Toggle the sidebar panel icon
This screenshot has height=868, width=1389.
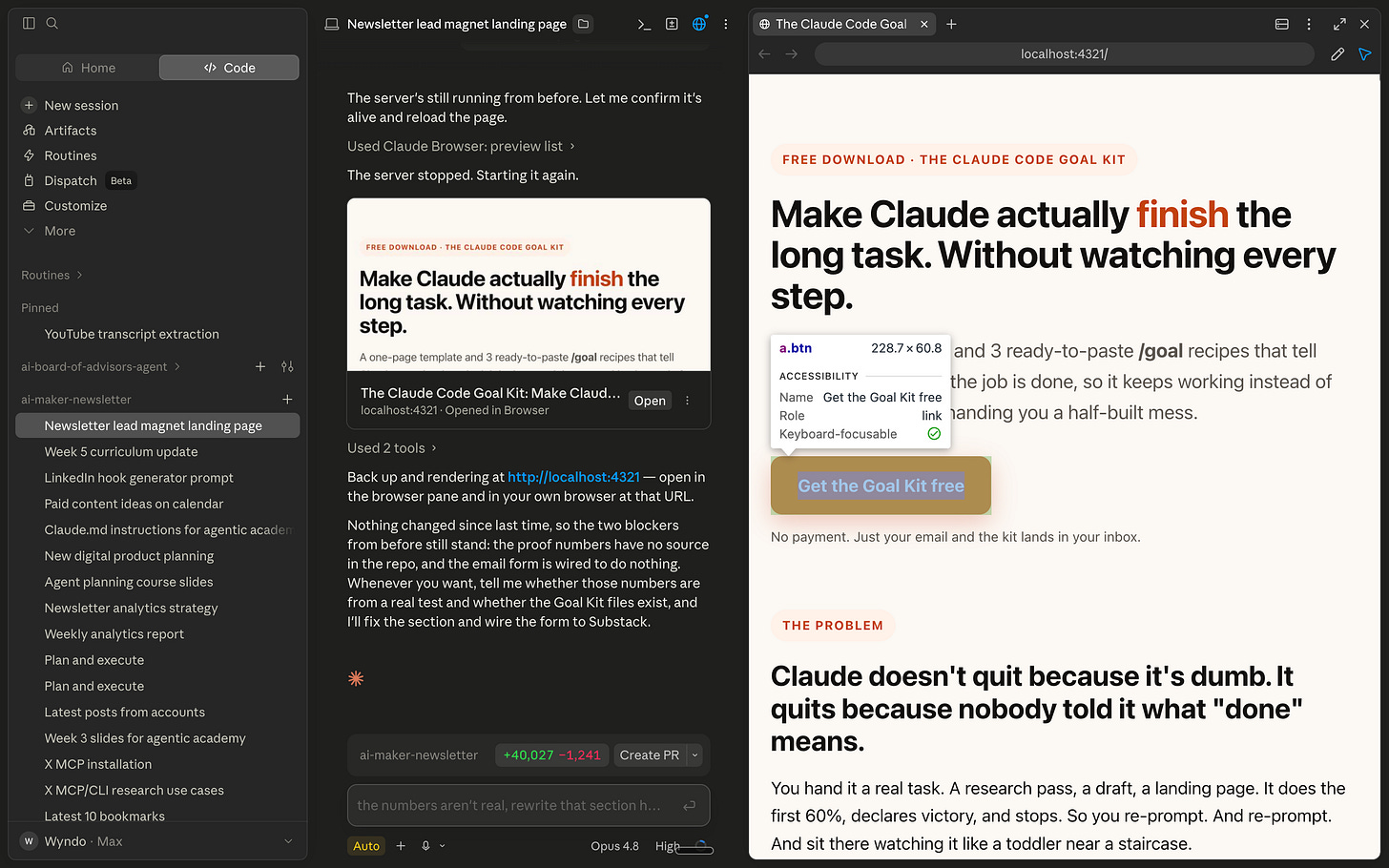coord(29,23)
